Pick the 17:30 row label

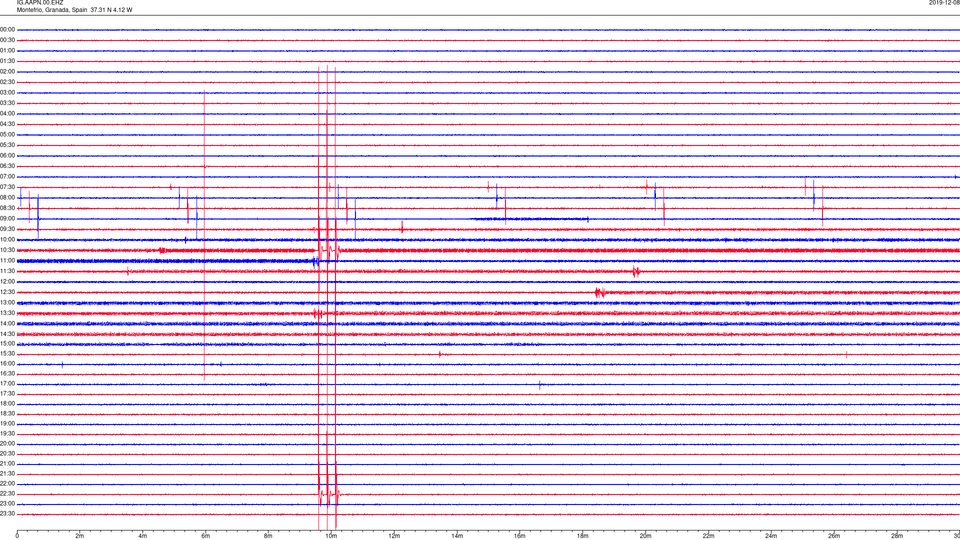click(x=7, y=394)
